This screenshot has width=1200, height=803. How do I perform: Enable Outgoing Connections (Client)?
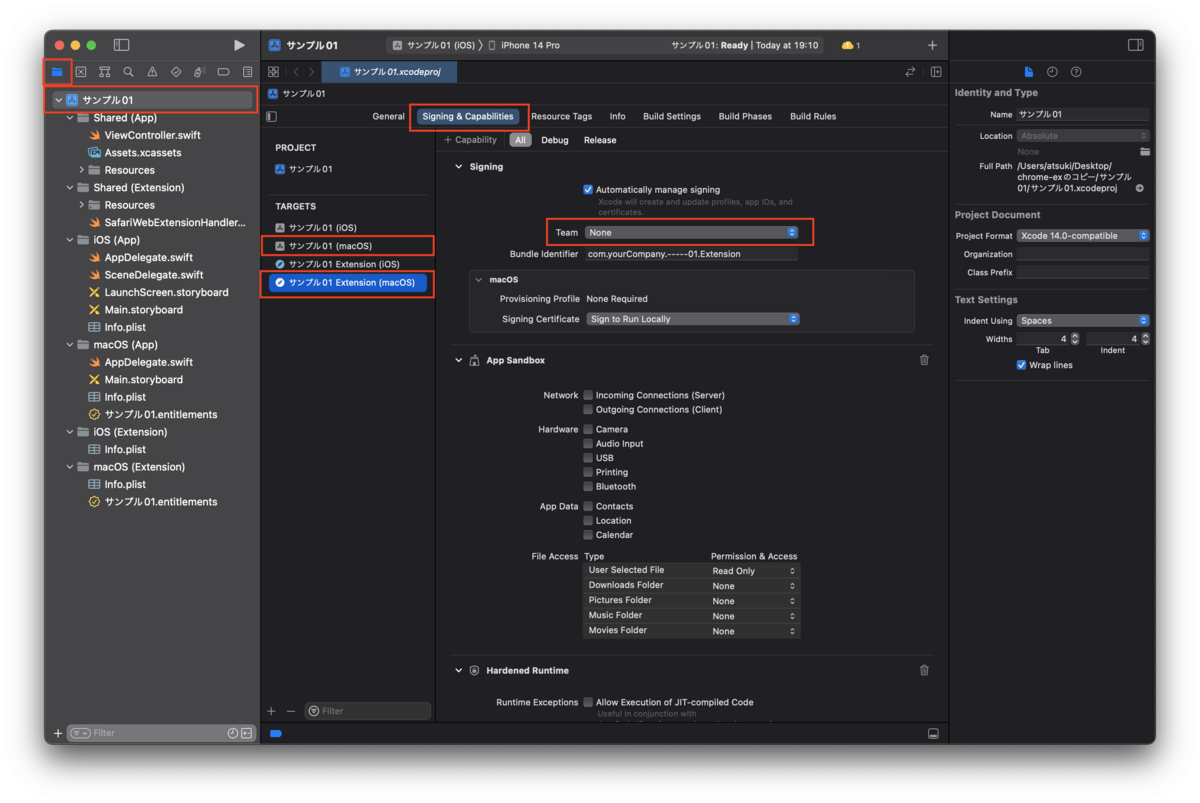[x=588, y=409]
